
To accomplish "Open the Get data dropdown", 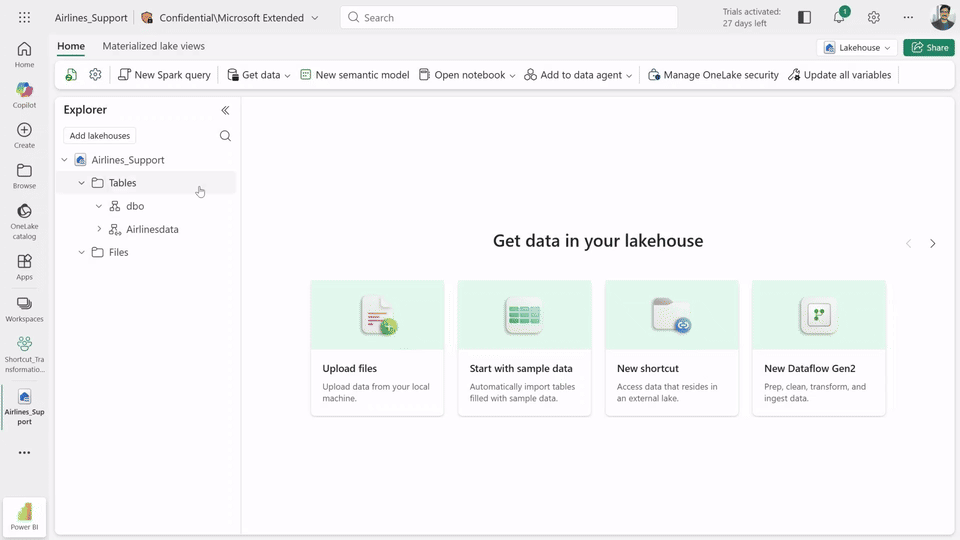I will [x=258, y=75].
